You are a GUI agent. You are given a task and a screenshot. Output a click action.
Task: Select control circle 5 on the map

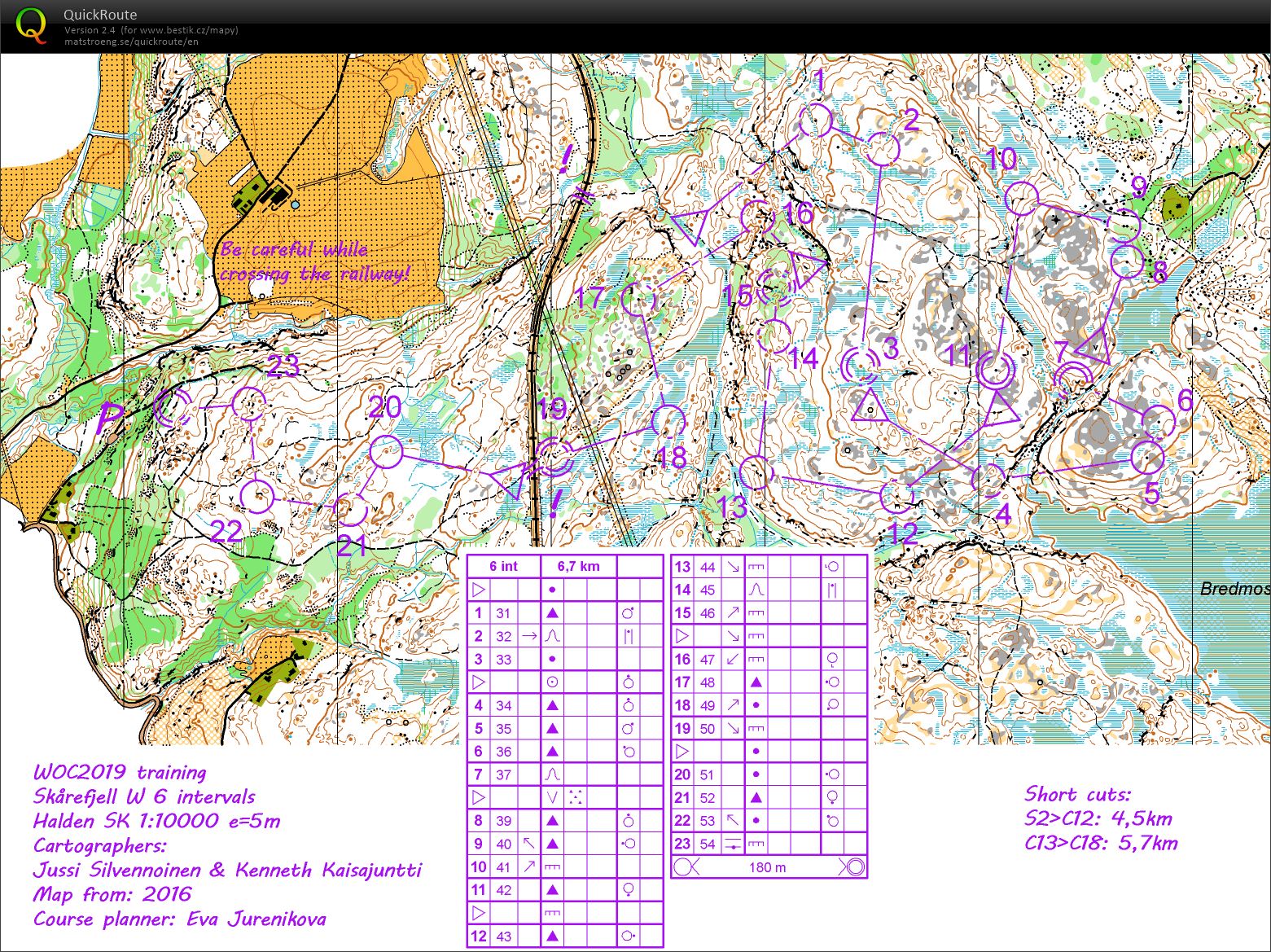(1148, 457)
